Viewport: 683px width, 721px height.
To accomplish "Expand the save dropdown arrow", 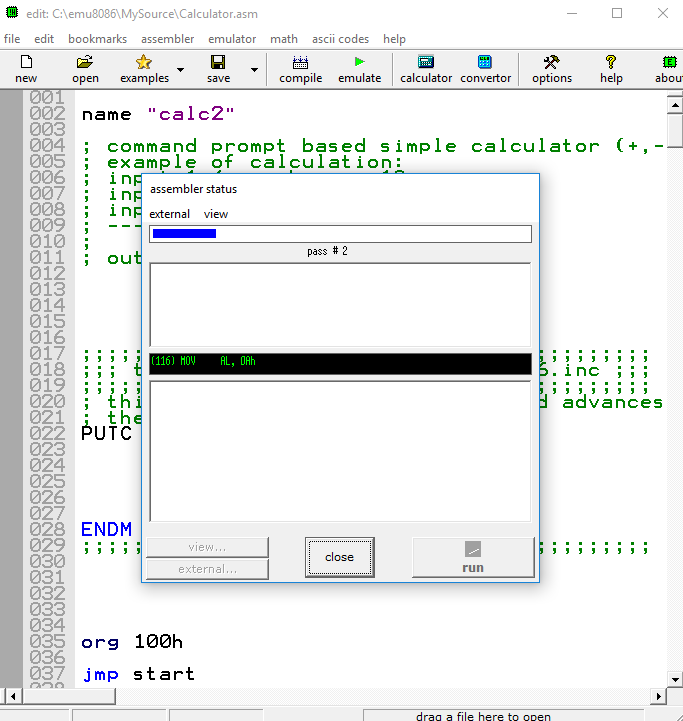I will click(254, 70).
